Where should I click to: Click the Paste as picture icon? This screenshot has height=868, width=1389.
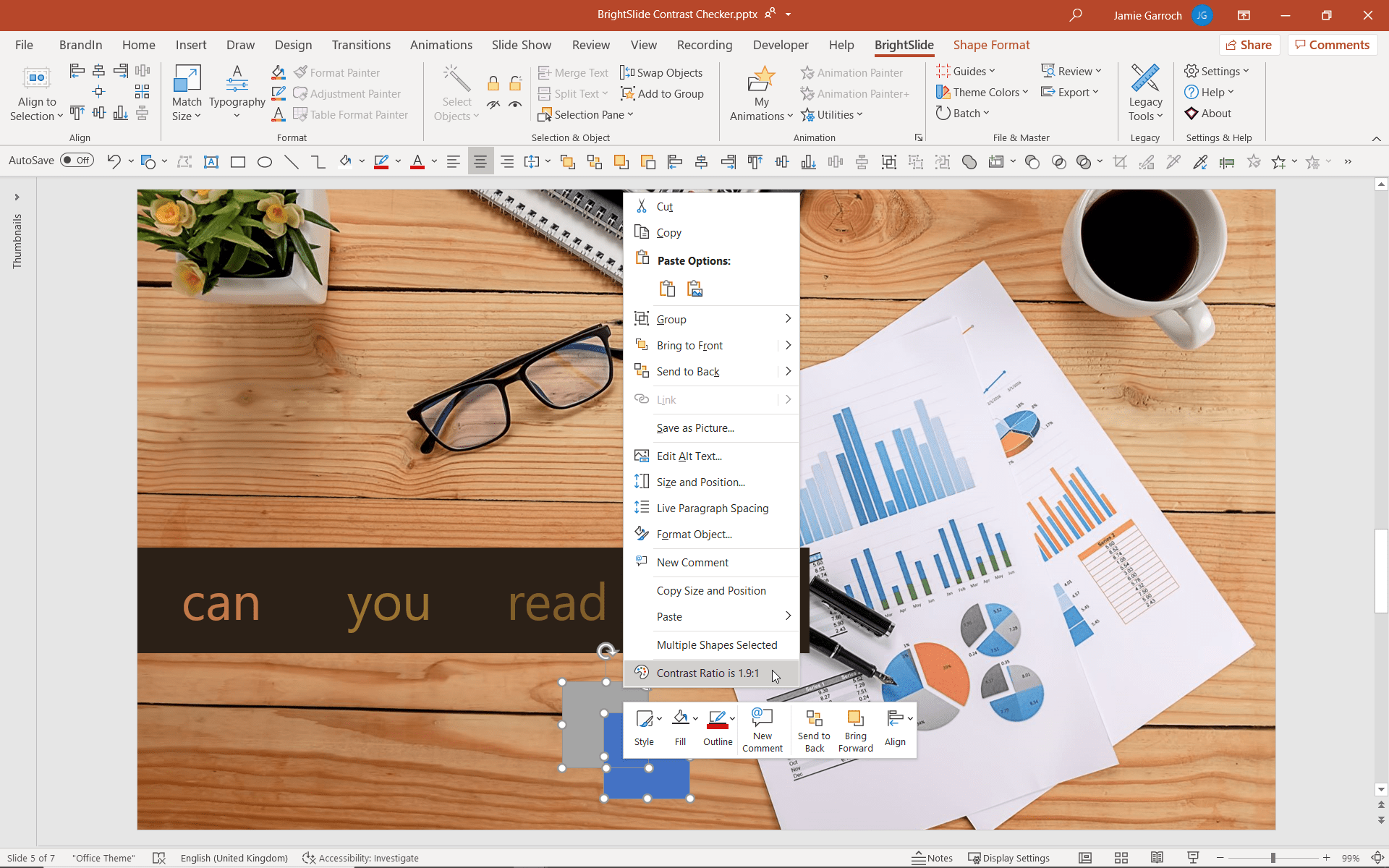click(x=694, y=289)
